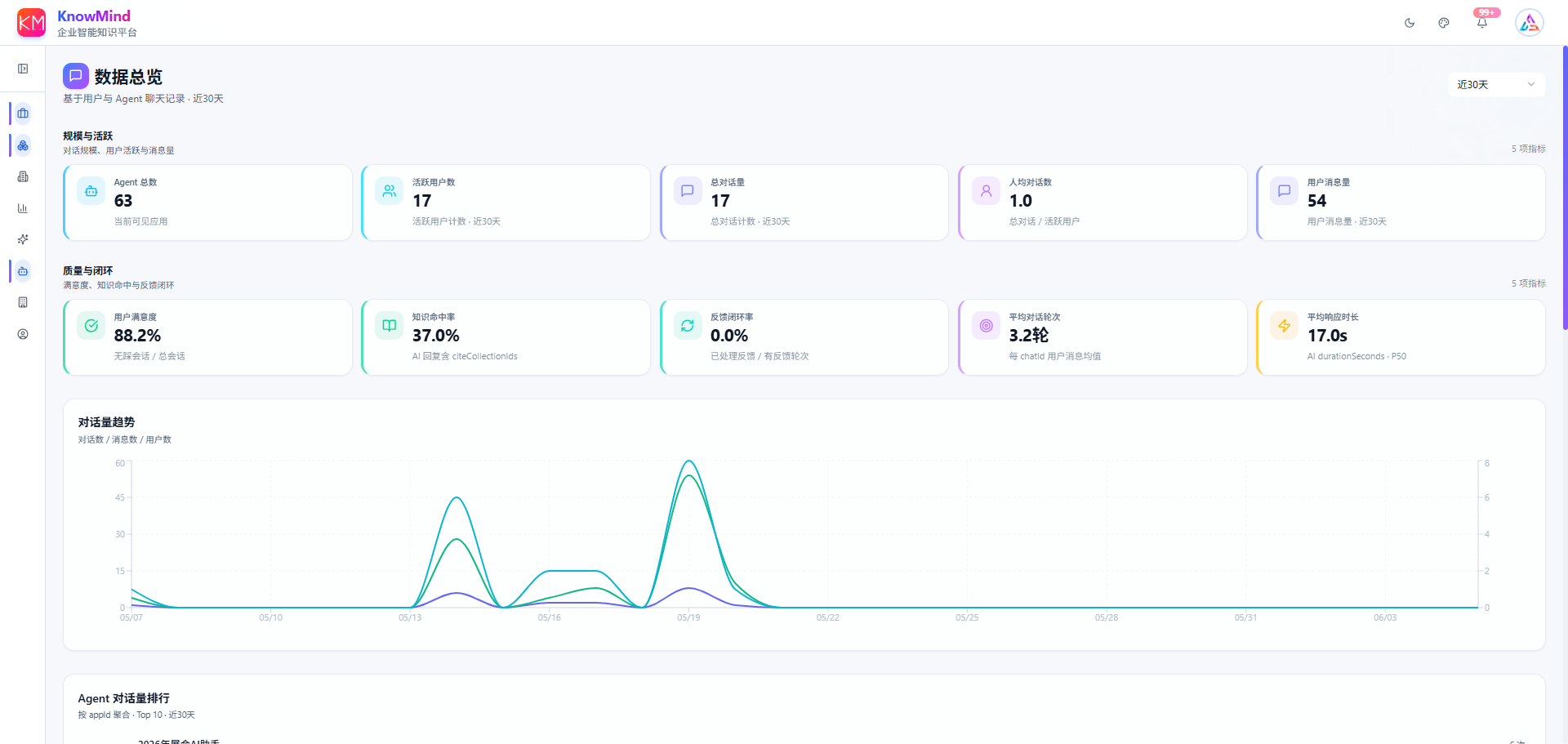
Task: Open the 用户满意度 metric card
Action: click(207, 337)
